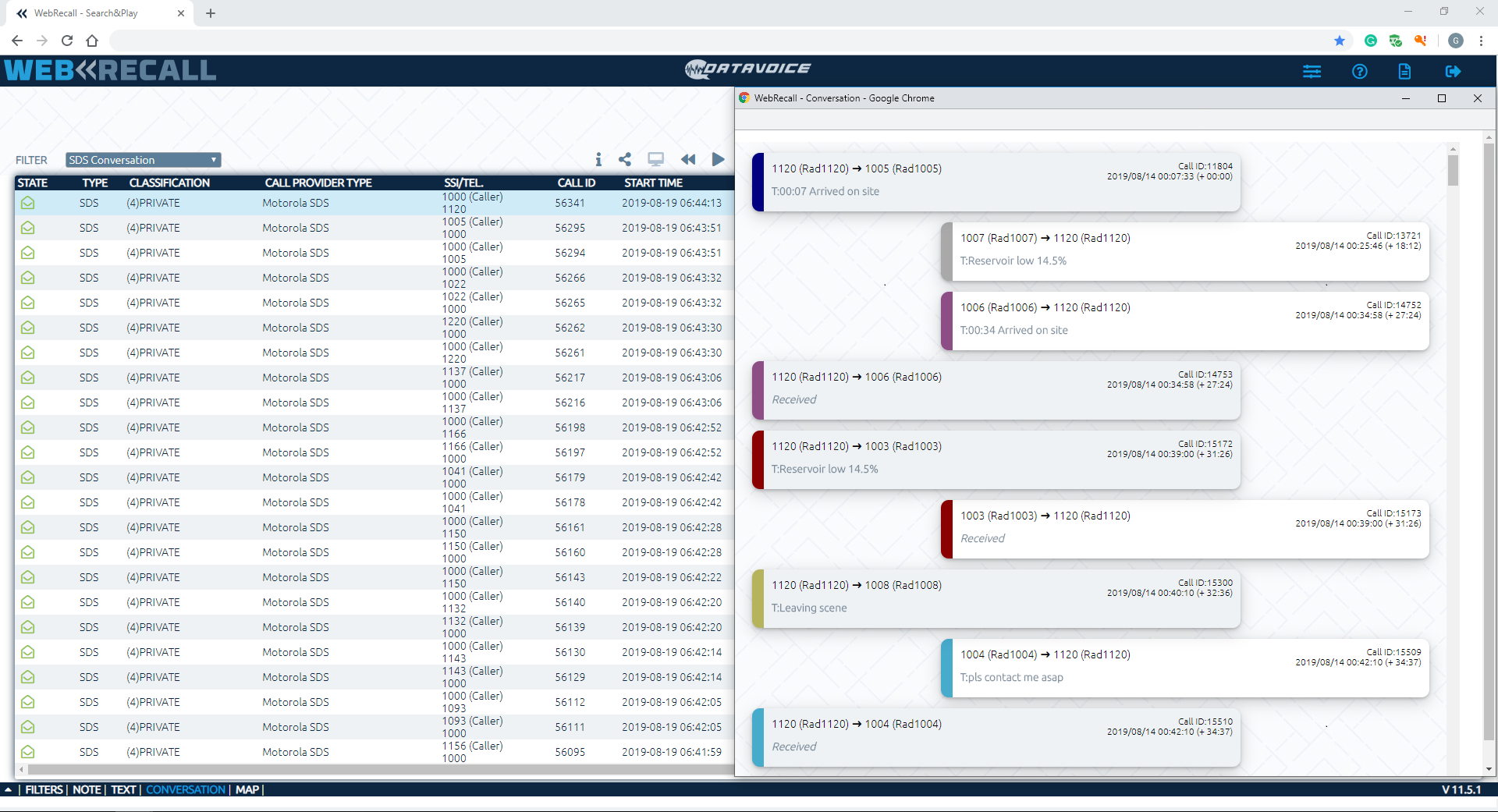Open the NOTE tab in bottom bar

point(87,789)
